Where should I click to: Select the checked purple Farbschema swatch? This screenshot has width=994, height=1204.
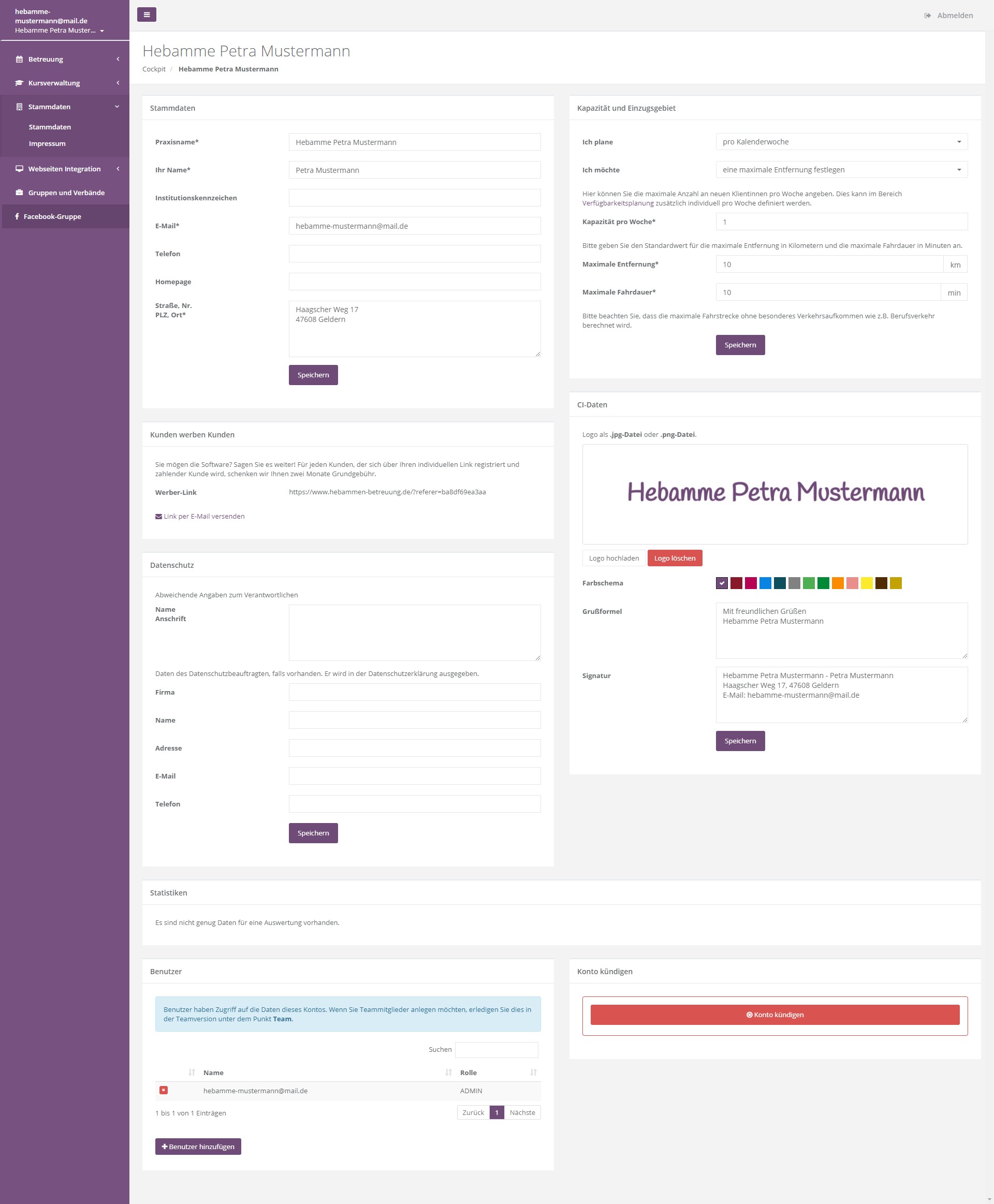722,583
